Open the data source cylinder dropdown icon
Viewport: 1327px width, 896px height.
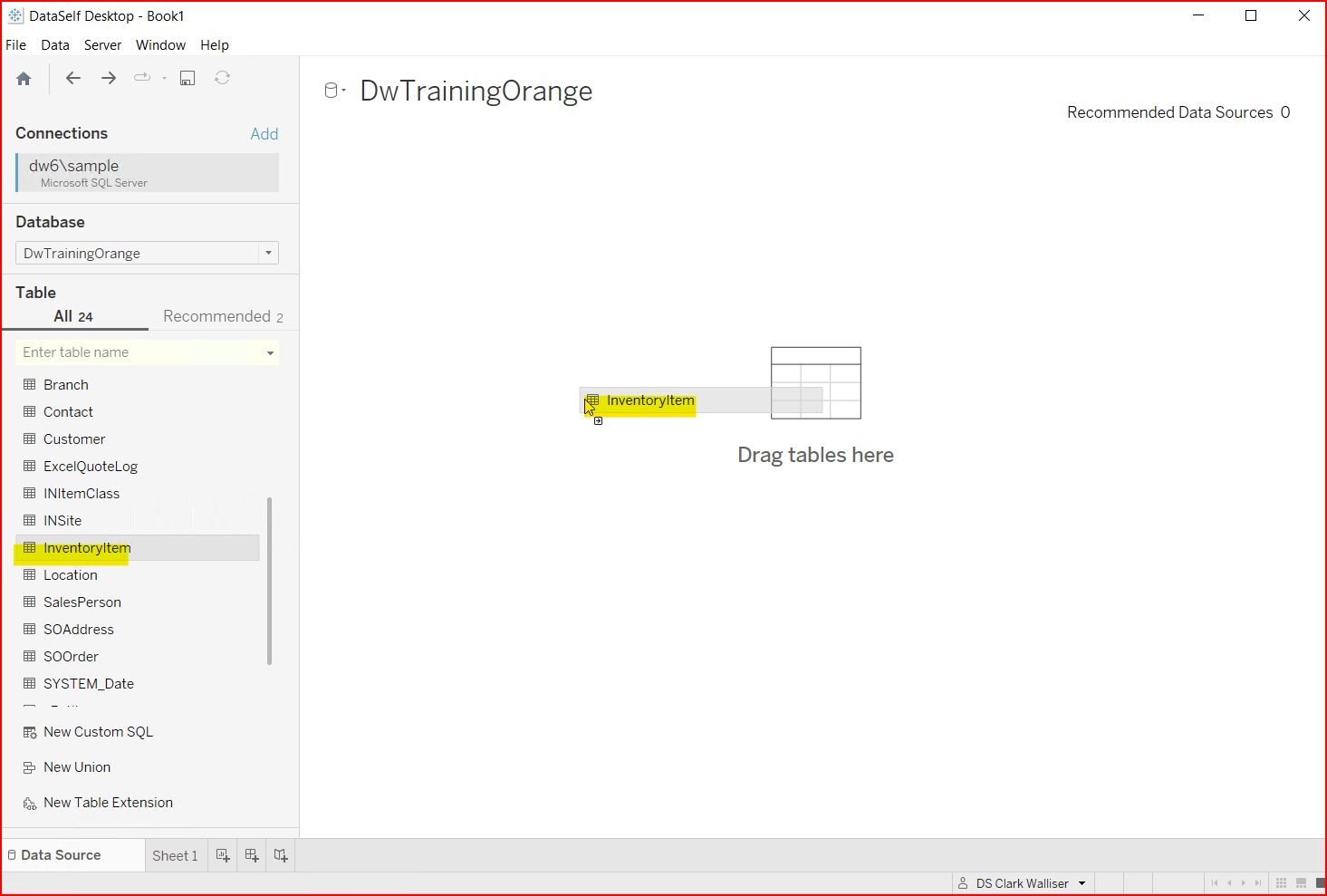335,91
